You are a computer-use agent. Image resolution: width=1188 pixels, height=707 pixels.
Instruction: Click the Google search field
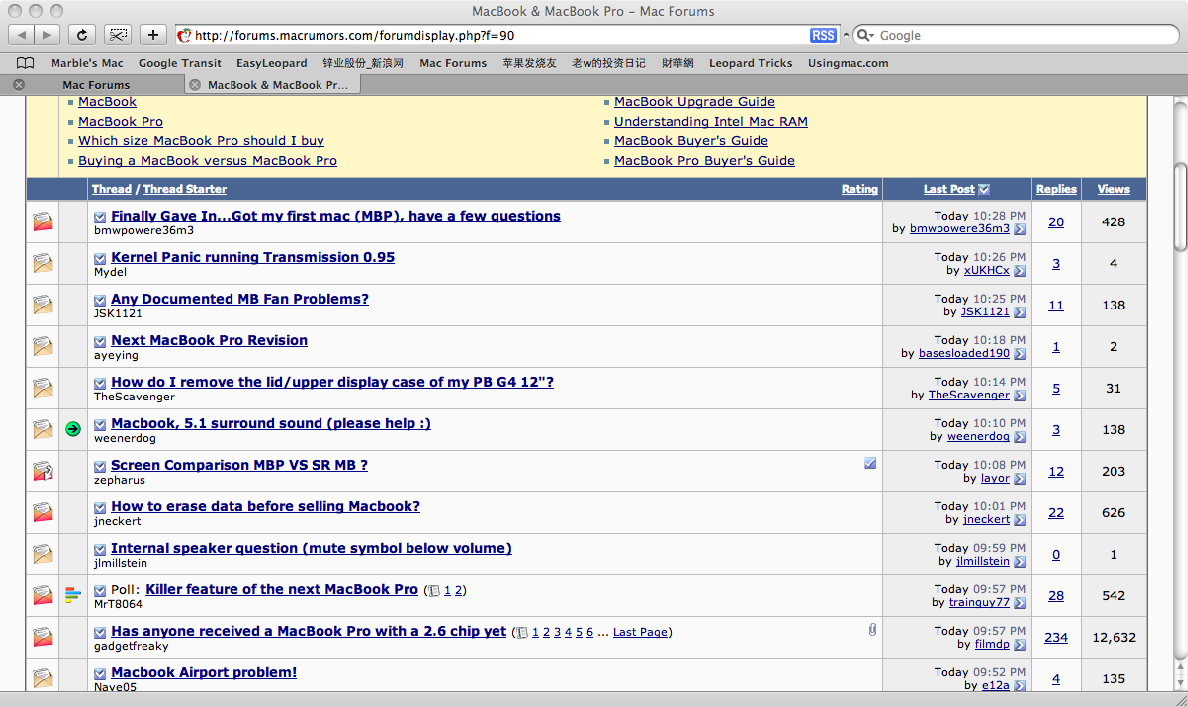pyautogui.click(x=1015, y=36)
